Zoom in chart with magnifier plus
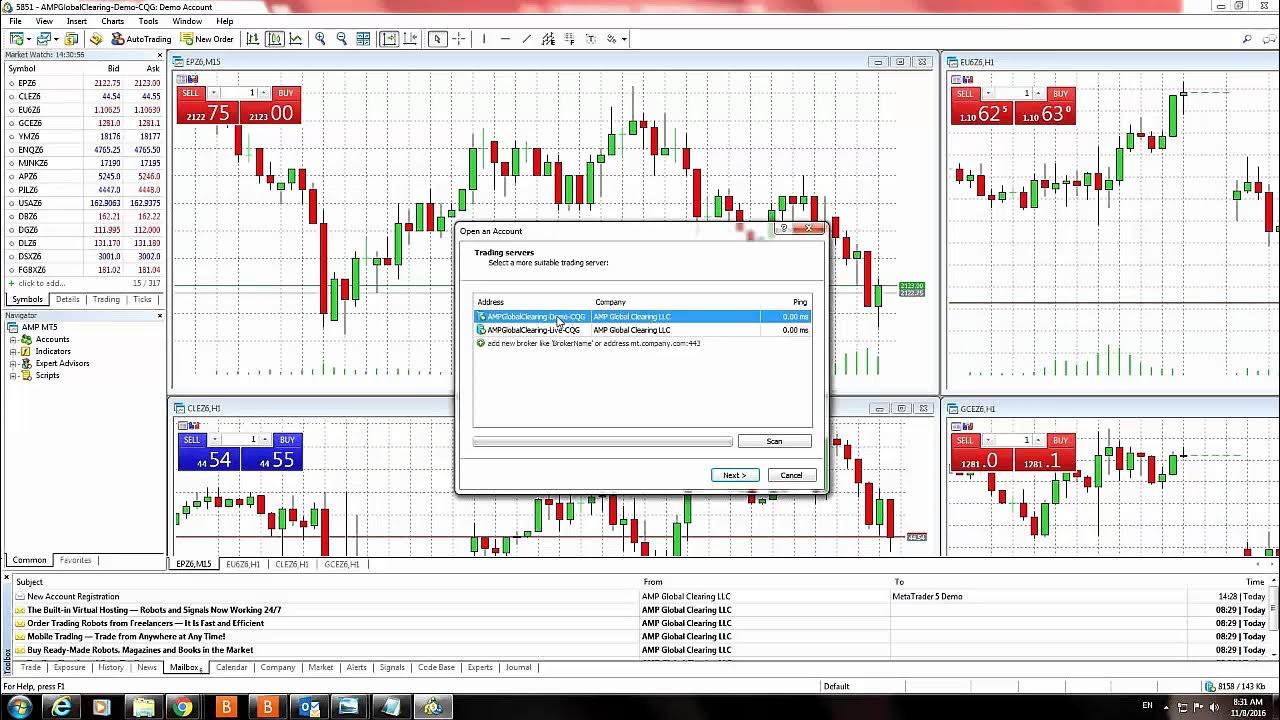Screen dimensions: 1280x720 320,39
